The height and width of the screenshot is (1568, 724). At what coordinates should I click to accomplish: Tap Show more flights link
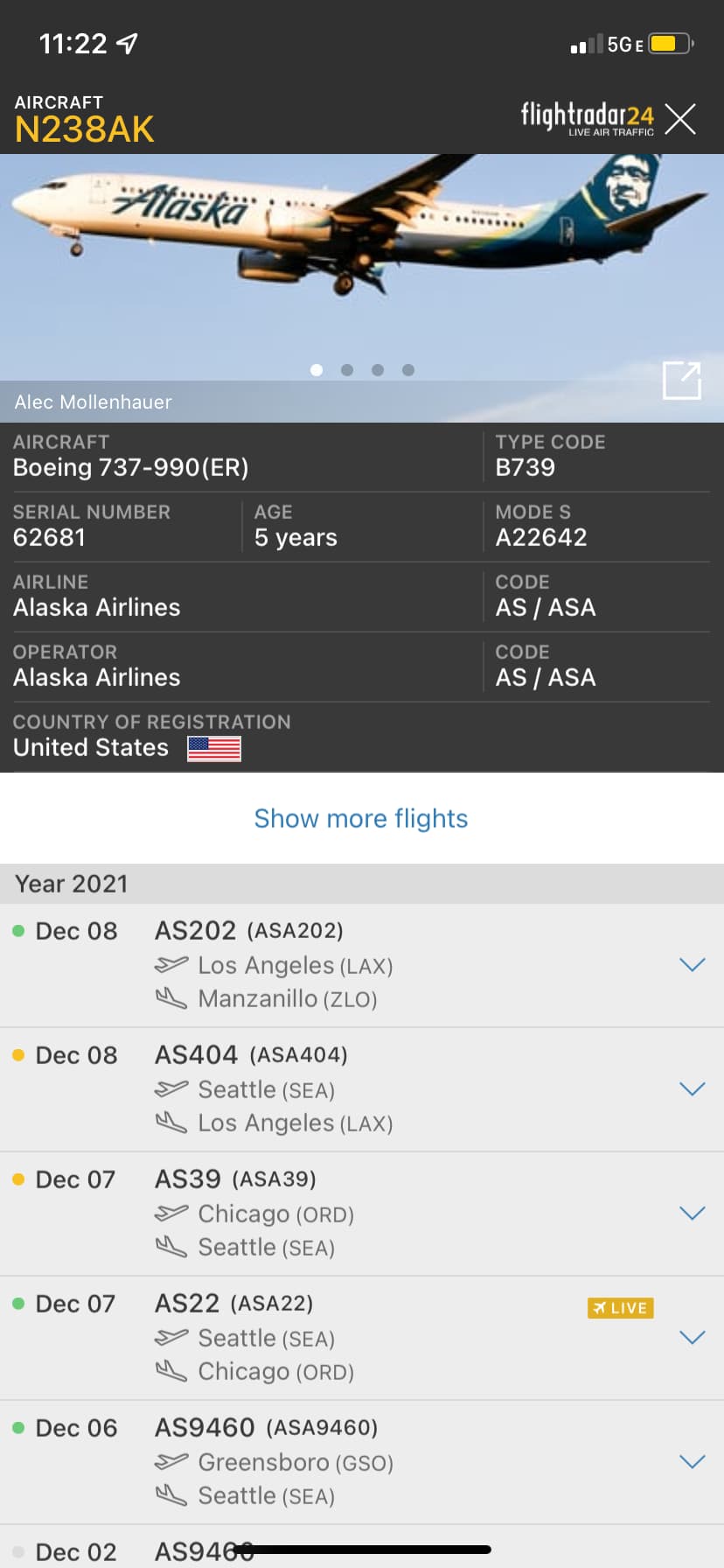click(x=361, y=818)
